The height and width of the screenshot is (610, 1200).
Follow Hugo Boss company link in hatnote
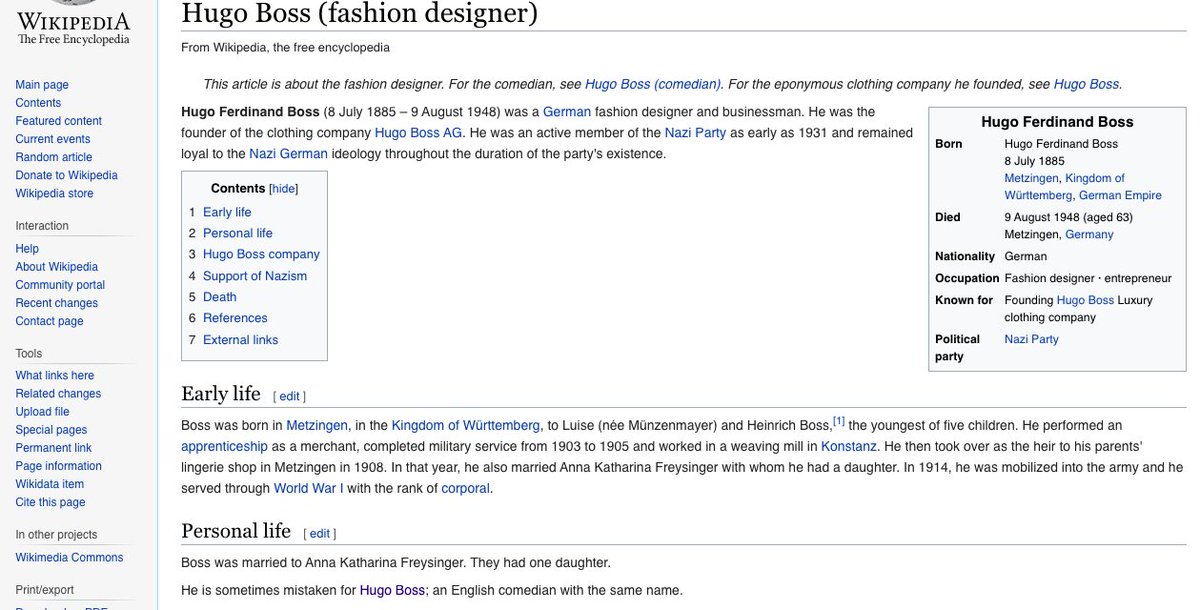point(1087,84)
